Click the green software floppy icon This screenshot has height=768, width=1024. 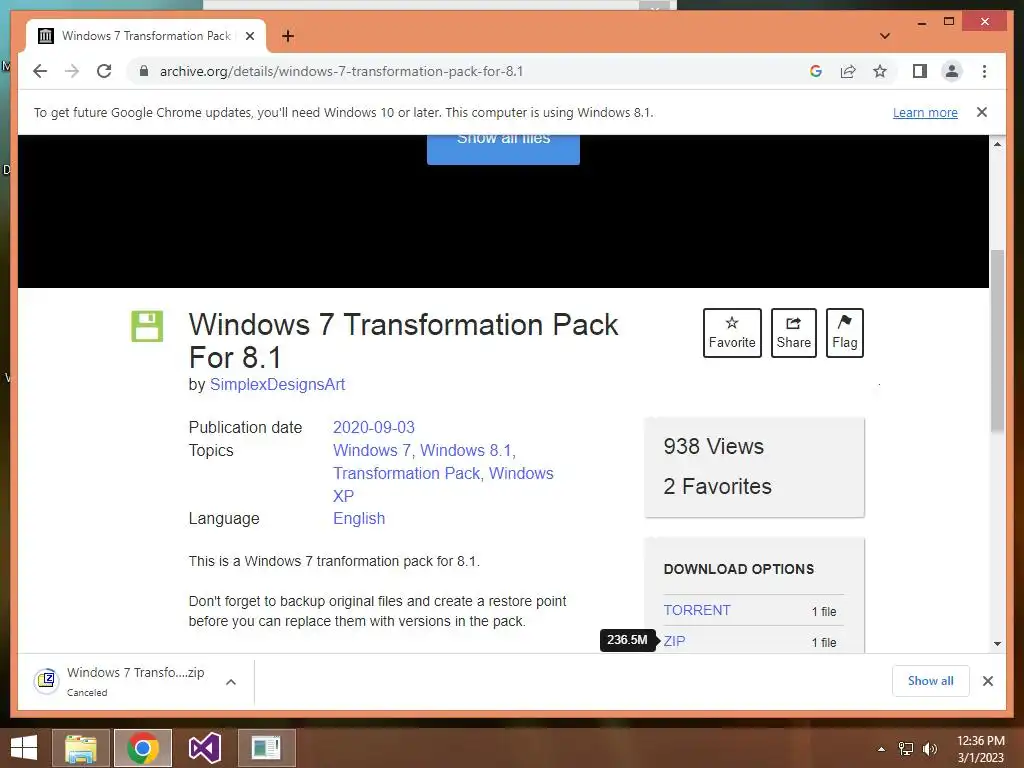[147, 326]
